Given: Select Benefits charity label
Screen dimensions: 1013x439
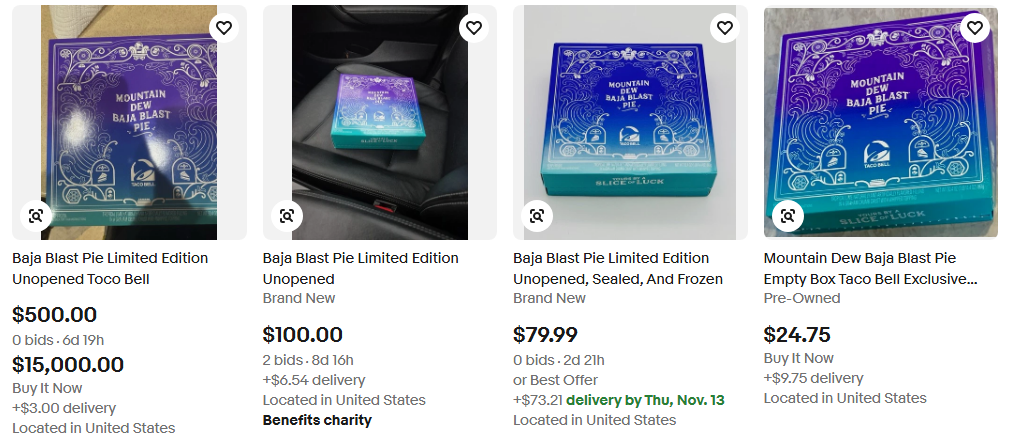Looking at the screenshot, I should point(317,420).
